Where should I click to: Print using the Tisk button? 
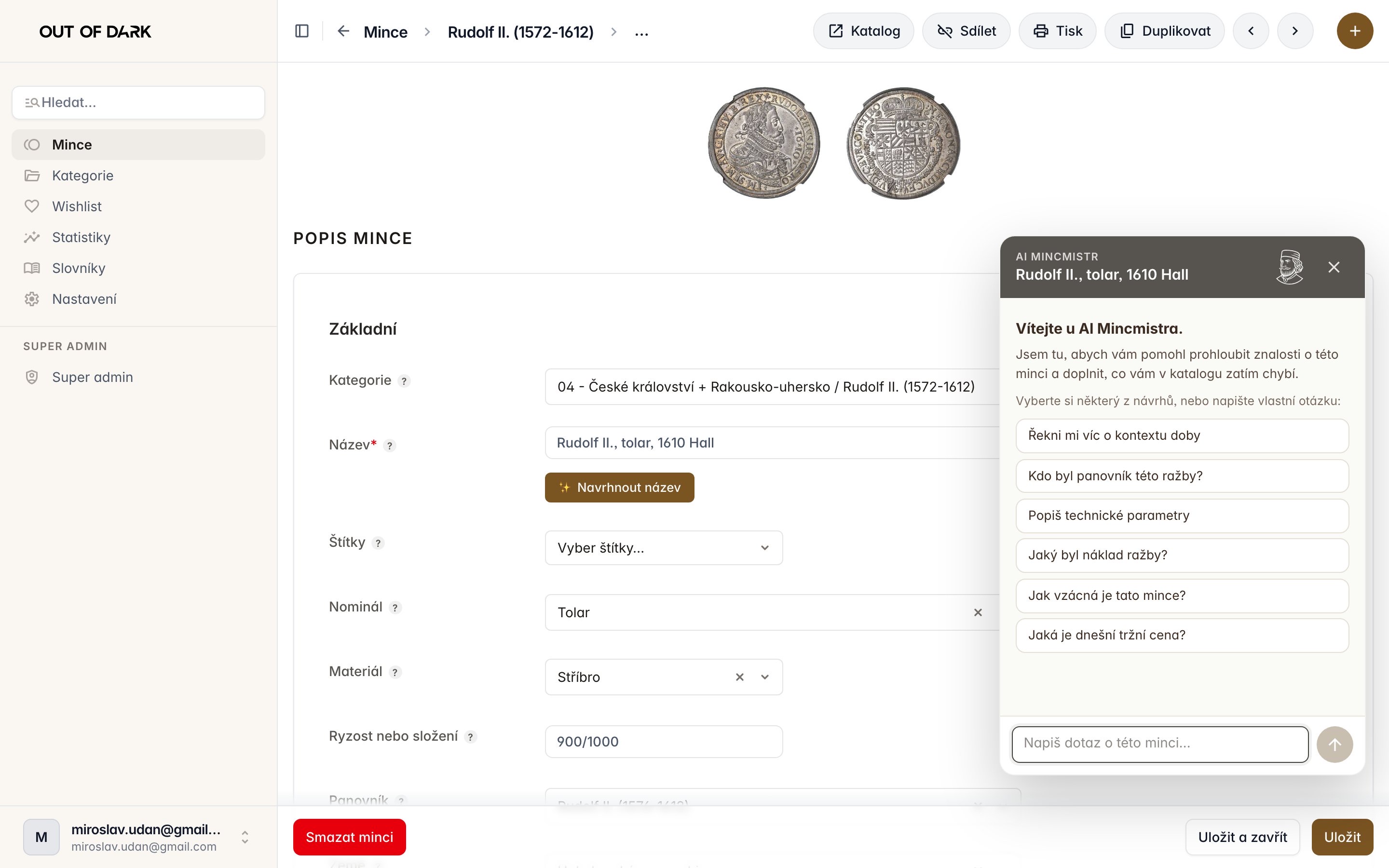[1057, 31]
